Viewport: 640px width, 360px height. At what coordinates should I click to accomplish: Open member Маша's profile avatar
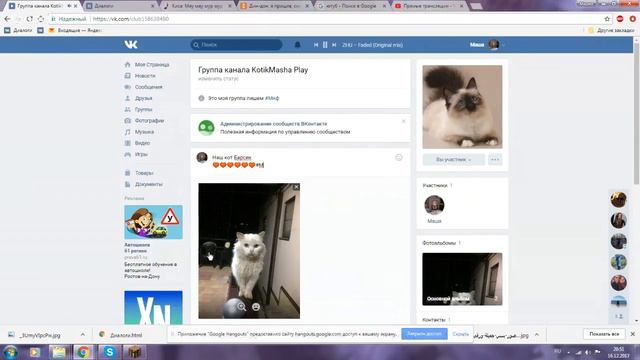point(434,205)
